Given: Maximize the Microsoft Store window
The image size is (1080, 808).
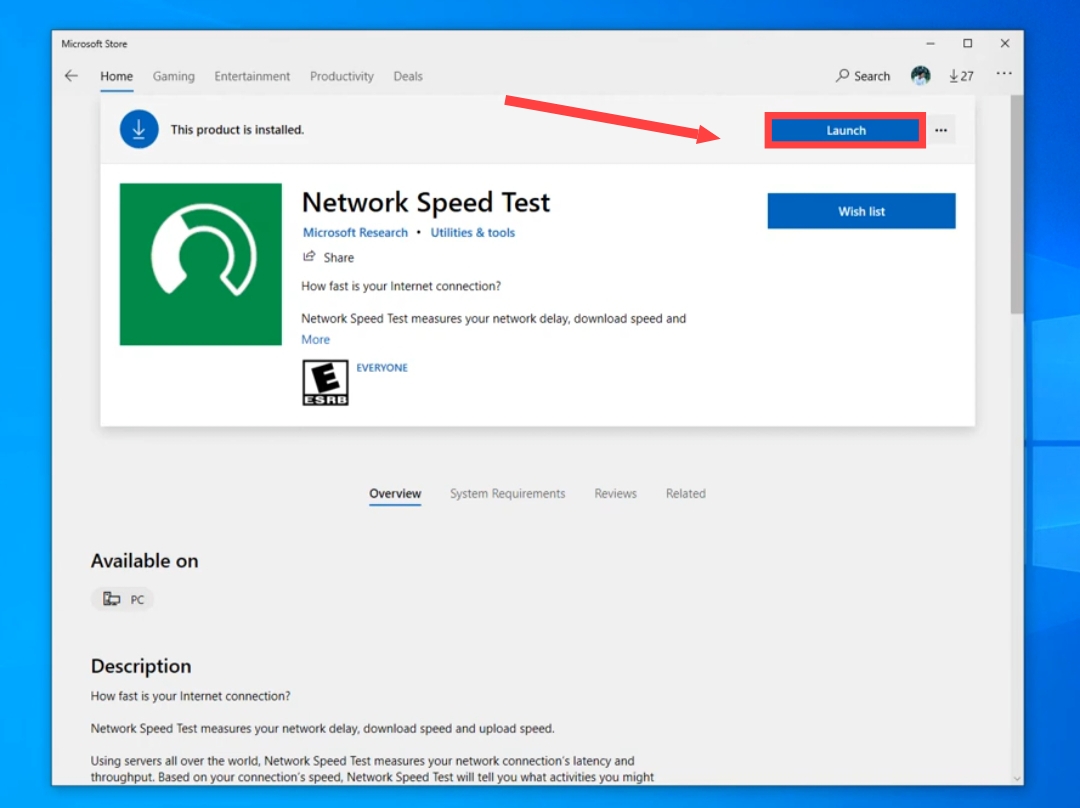Looking at the screenshot, I should coord(968,43).
